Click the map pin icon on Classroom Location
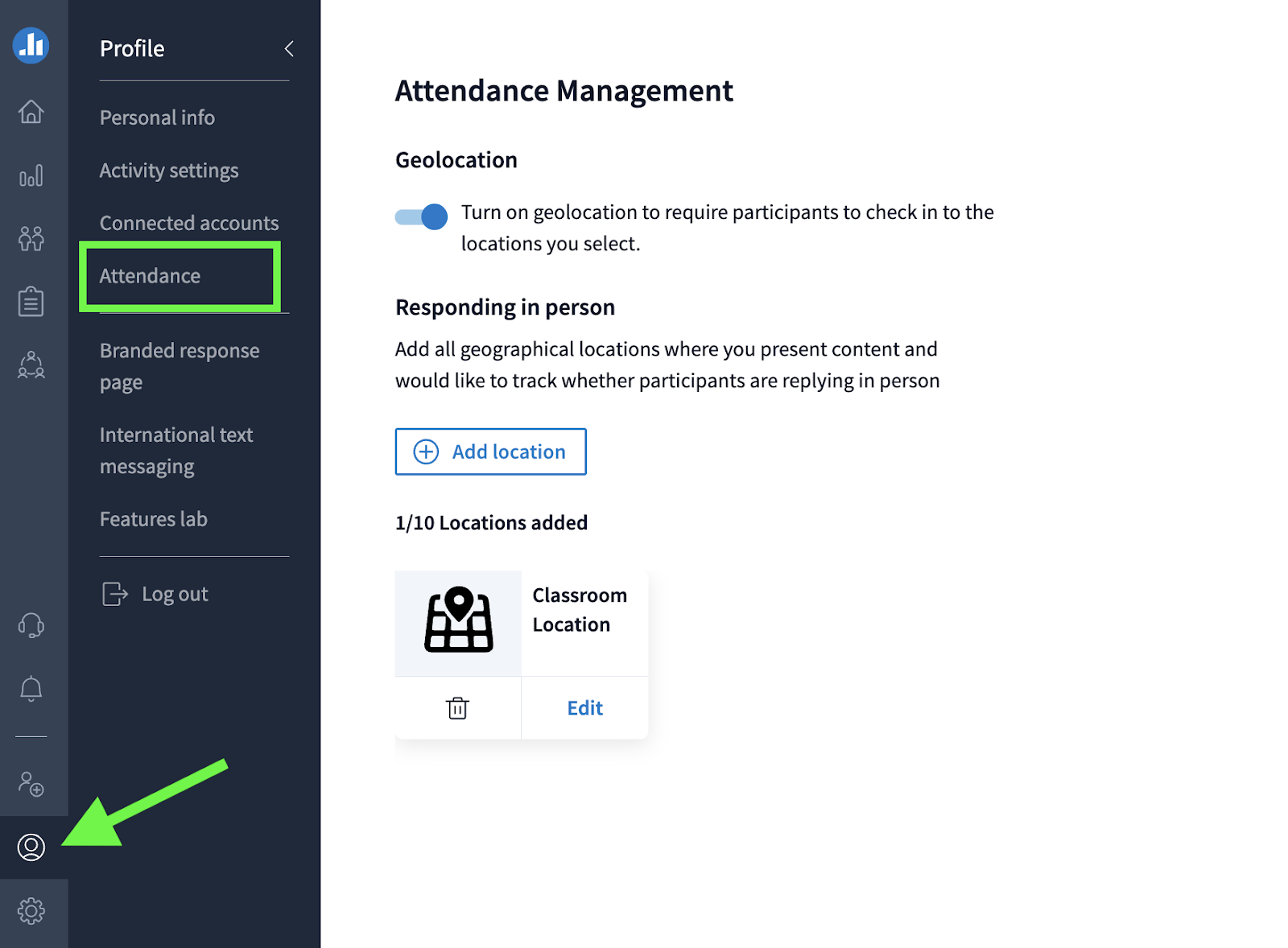The width and height of the screenshot is (1288, 948). click(x=457, y=623)
